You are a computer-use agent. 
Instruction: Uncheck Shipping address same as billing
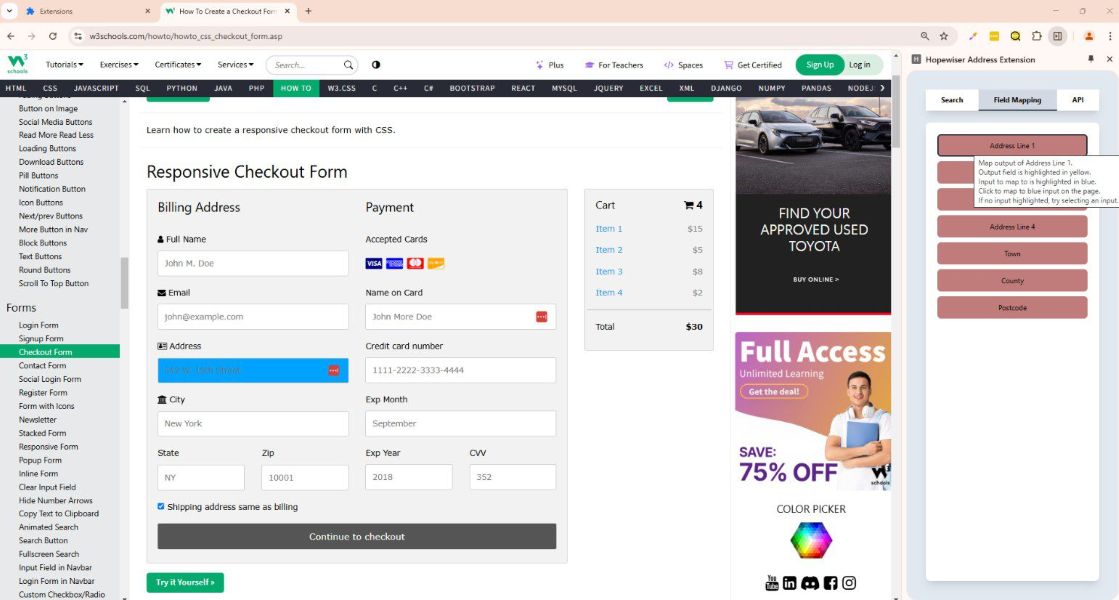161,507
